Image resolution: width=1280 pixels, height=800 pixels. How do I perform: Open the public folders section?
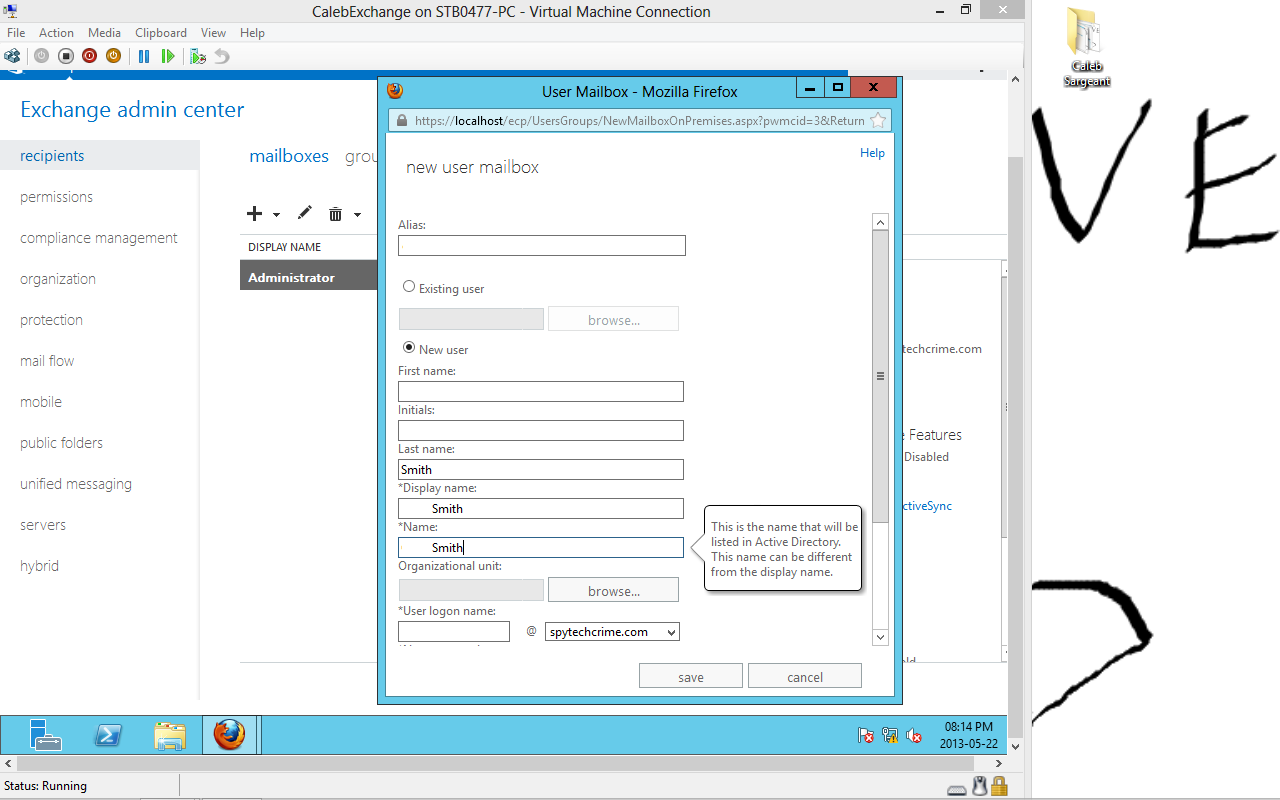62,443
